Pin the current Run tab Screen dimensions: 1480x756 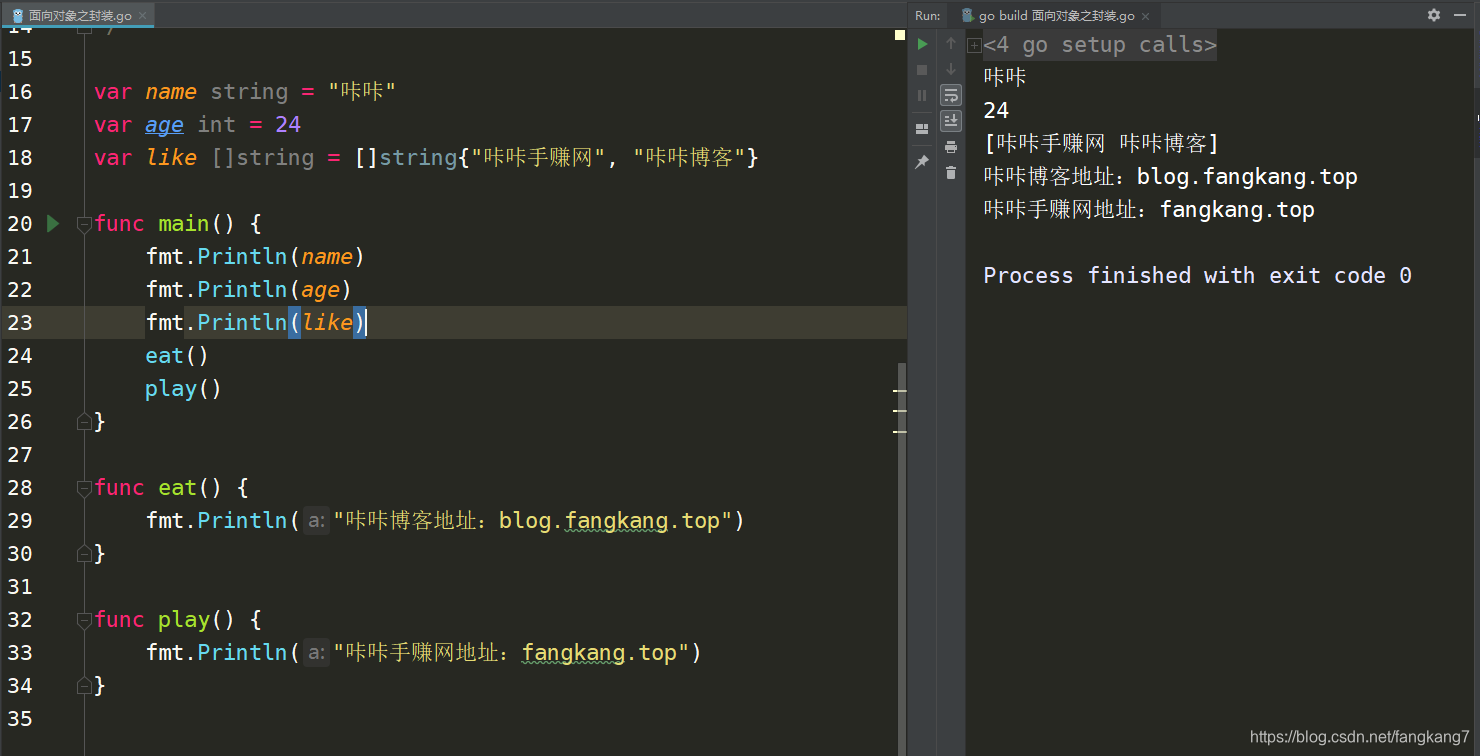(x=922, y=162)
